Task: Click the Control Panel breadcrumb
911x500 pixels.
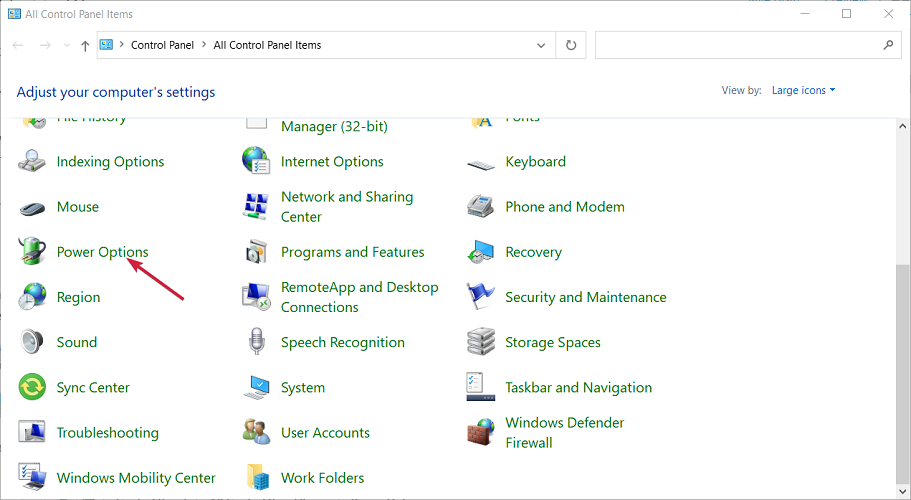Action: click(x=162, y=45)
